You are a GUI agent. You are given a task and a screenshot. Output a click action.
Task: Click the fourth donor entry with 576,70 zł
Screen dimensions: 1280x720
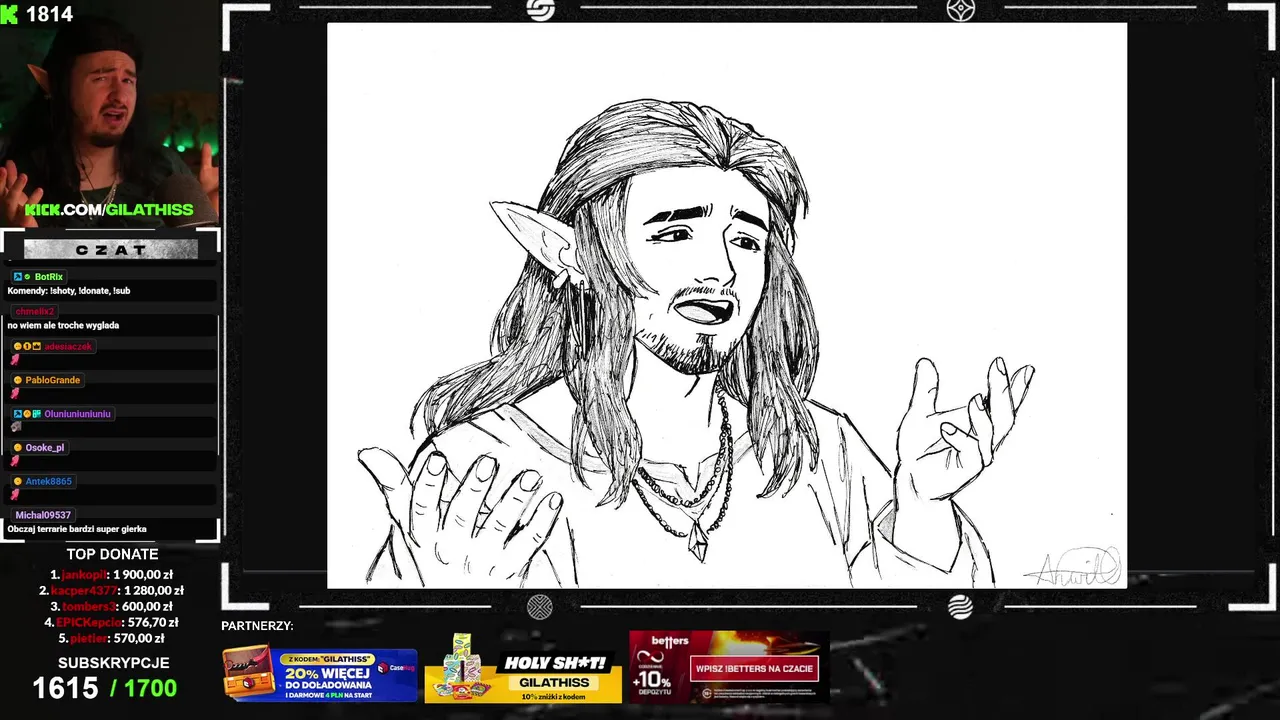pyautogui.click(x=111, y=623)
